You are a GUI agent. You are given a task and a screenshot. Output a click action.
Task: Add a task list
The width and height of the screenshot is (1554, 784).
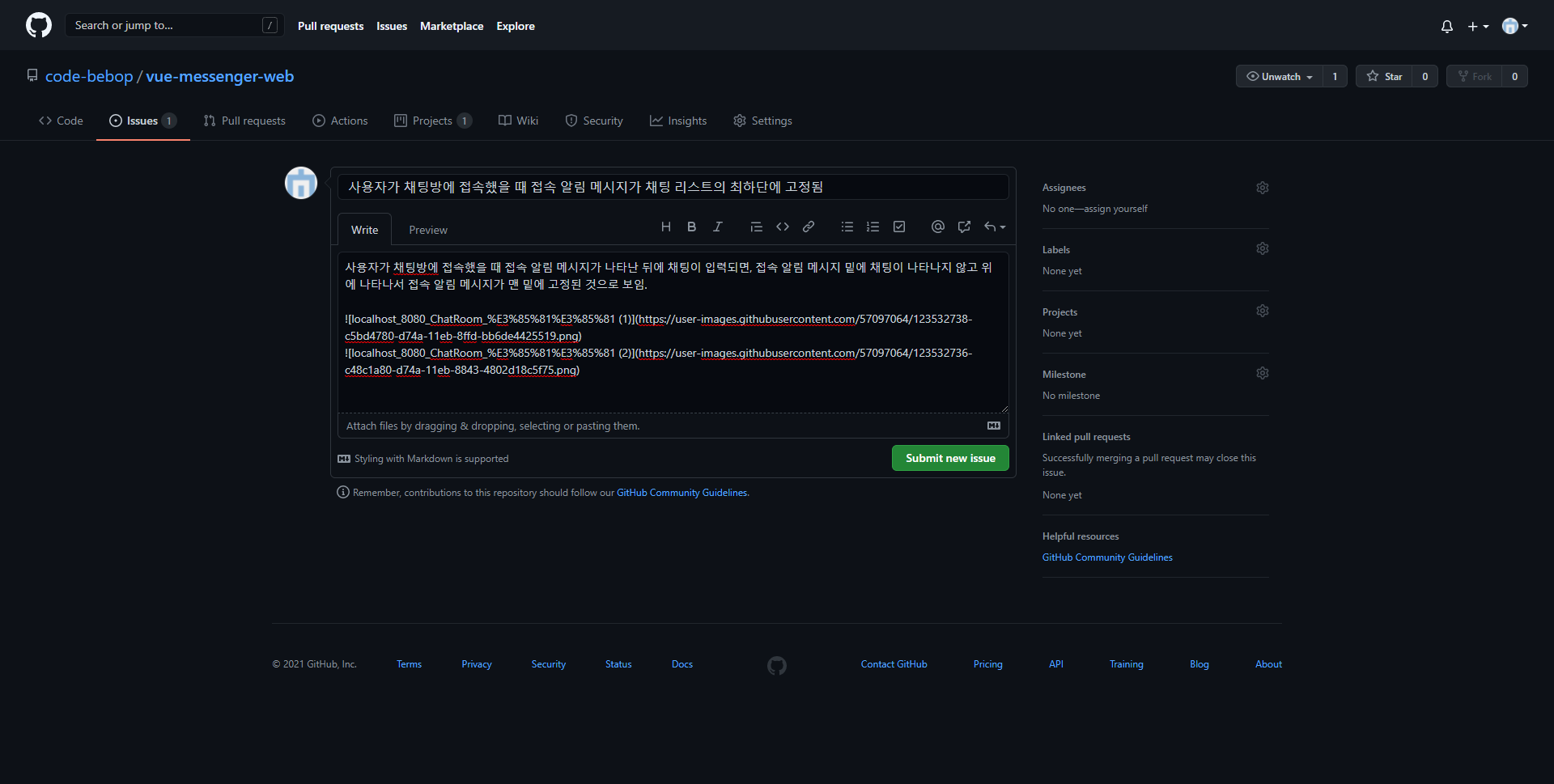tap(899, 227)
